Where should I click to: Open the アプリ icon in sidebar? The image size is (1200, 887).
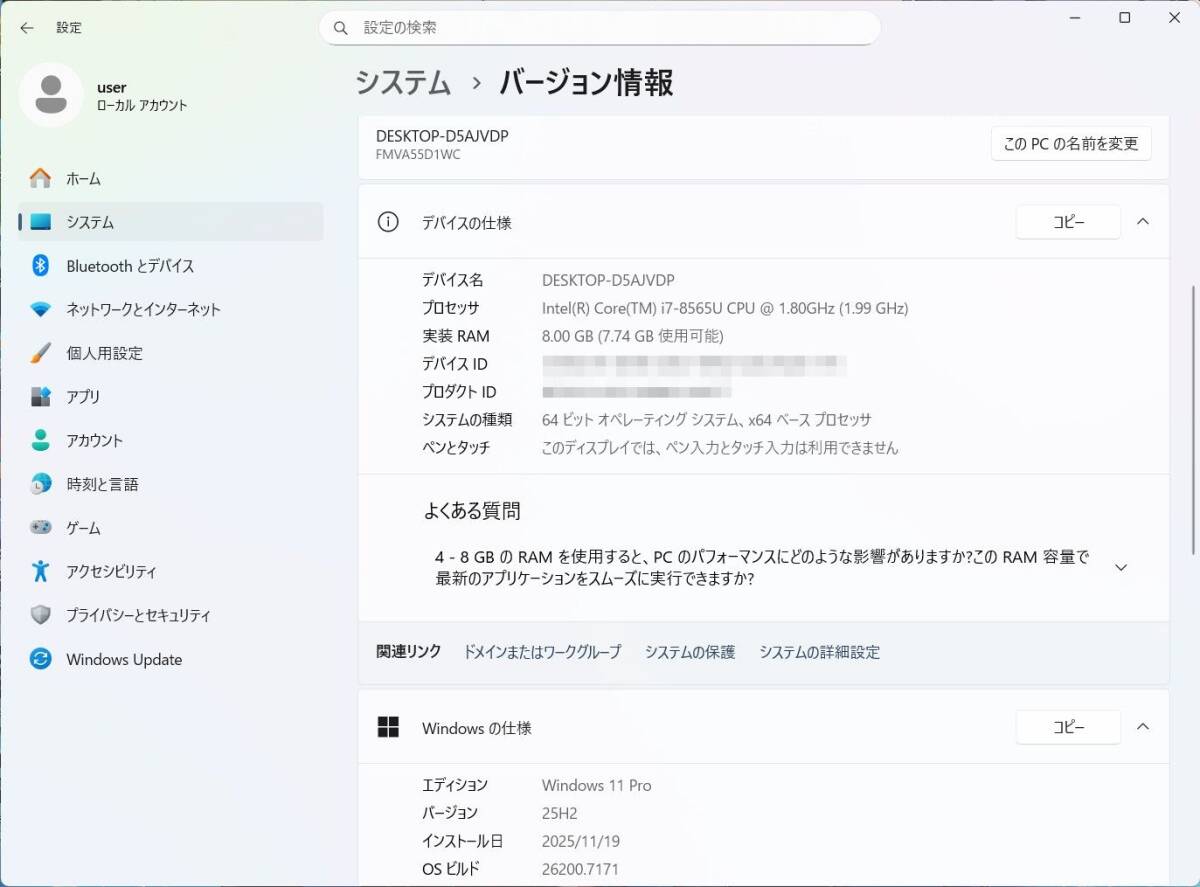coord(40,397)
